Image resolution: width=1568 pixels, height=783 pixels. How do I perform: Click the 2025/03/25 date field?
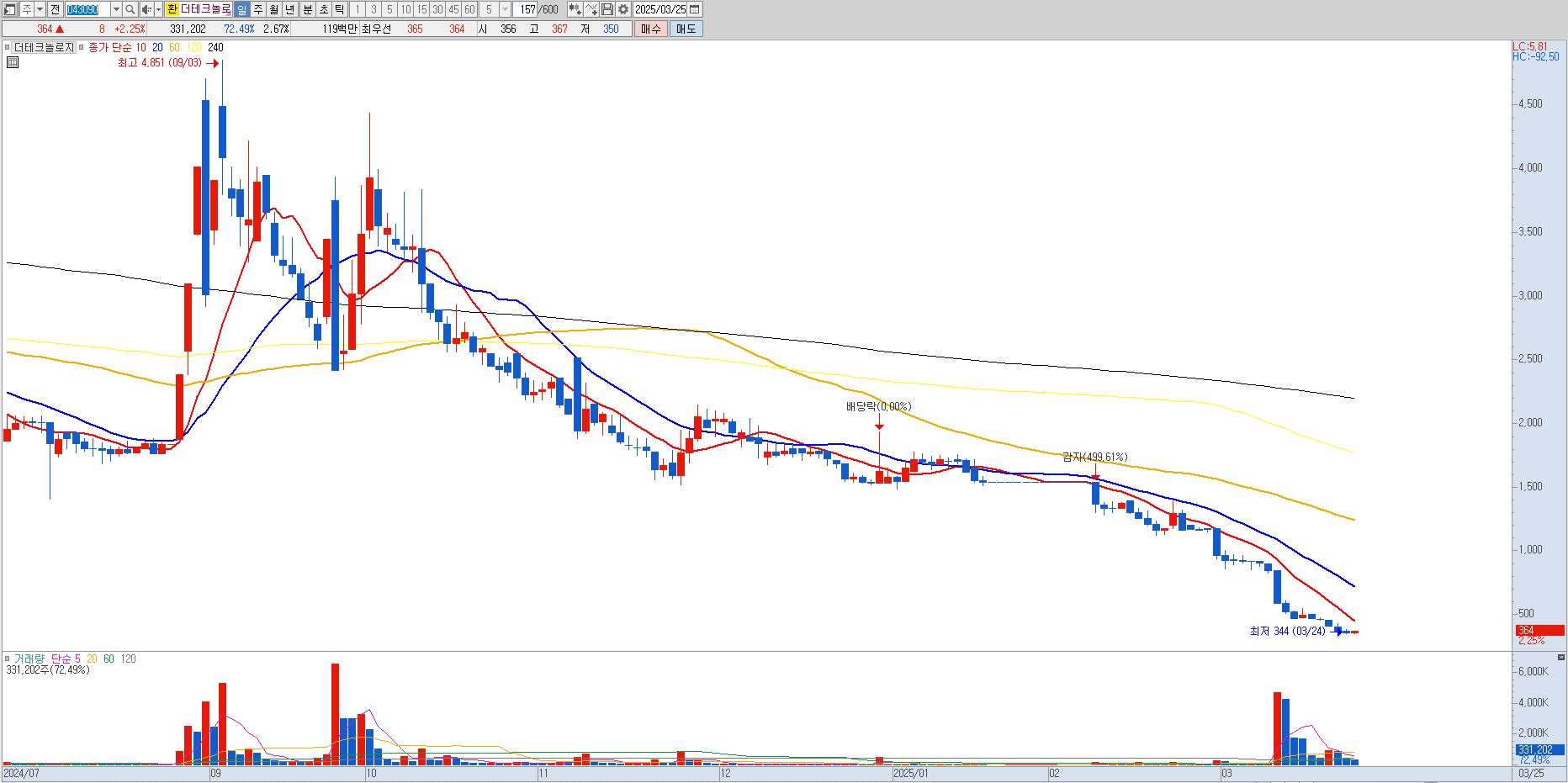660,9
